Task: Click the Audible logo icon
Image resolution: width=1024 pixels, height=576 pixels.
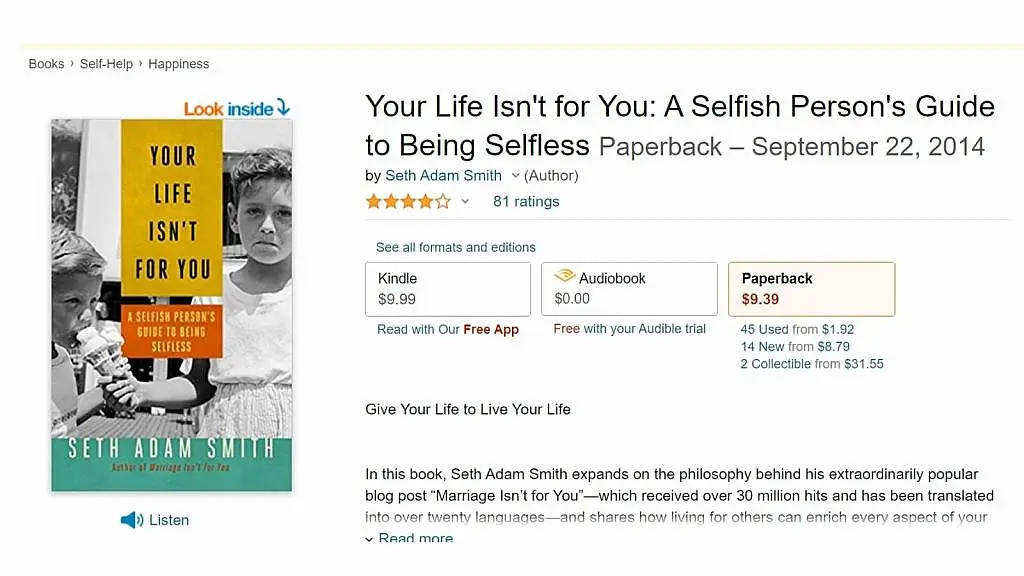Action: pyautogui.click(x=564, y=277)
